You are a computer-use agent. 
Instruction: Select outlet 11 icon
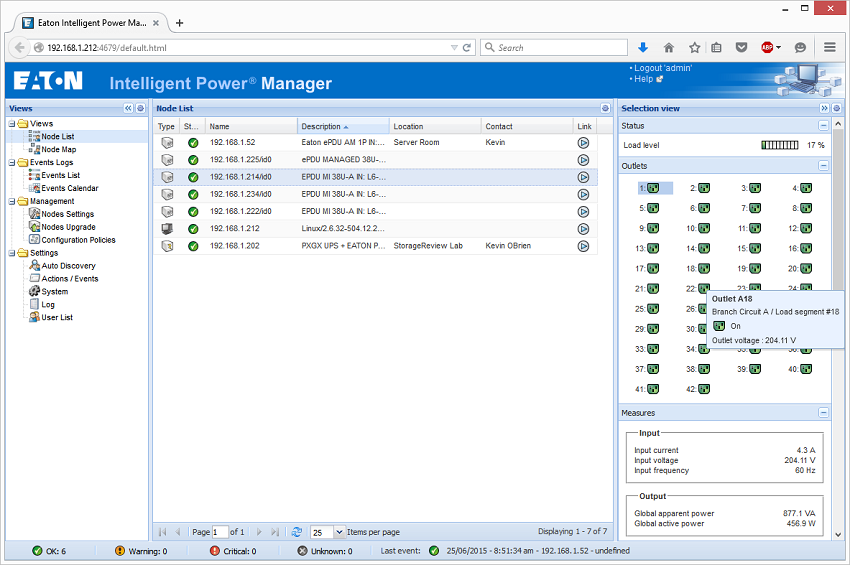pyautogui.click(x=755, y=228)
